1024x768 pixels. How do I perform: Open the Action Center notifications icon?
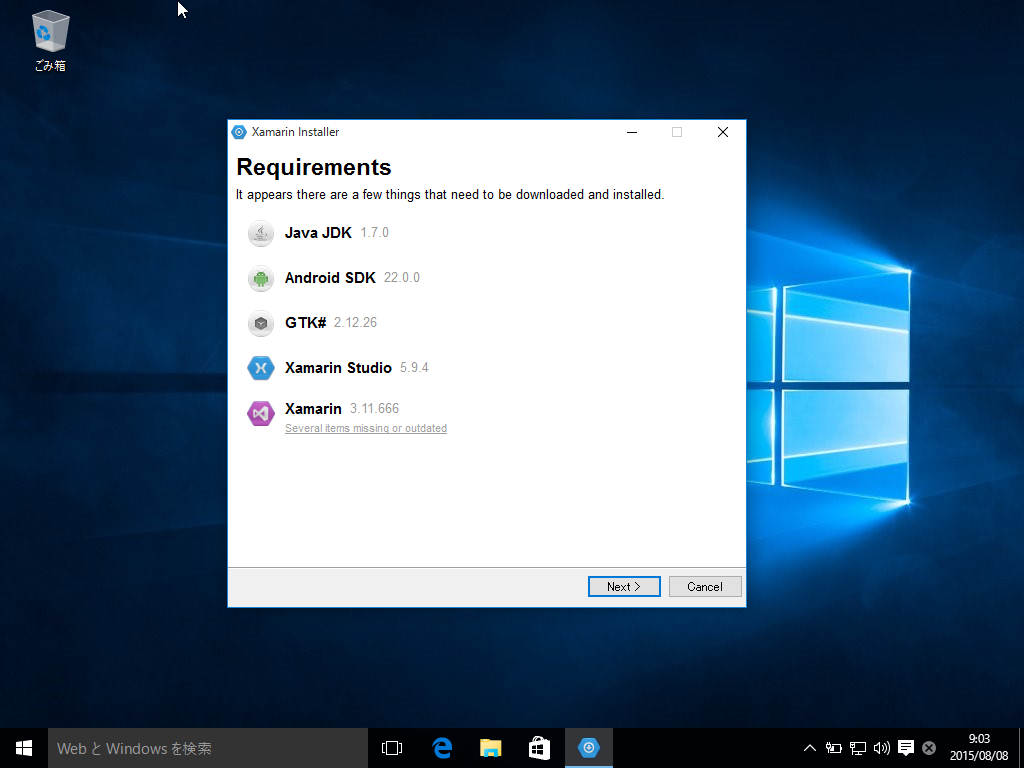906,748
